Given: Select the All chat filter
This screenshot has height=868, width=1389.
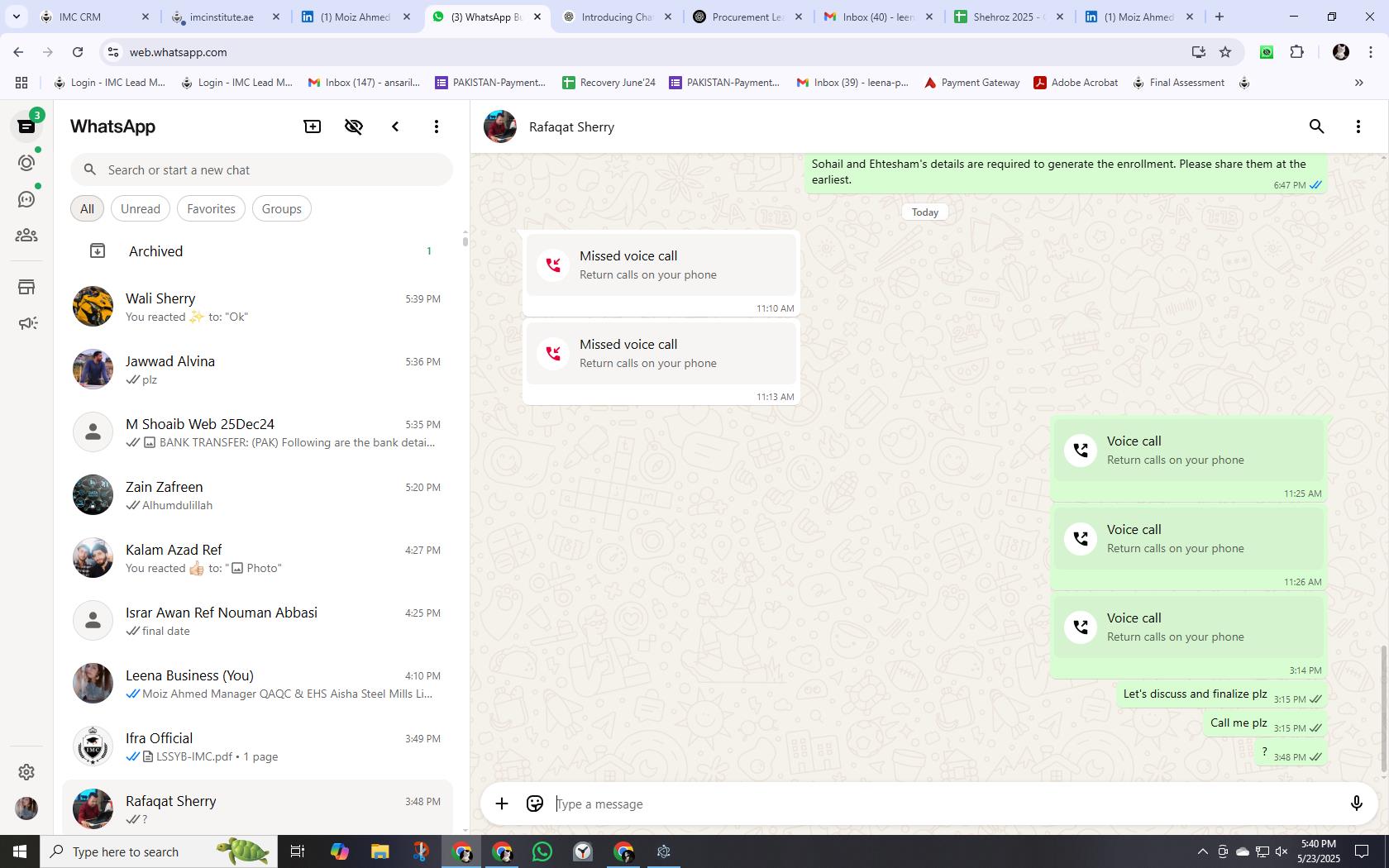Looking at the screenshot, I should pyautogui.click(x=87, y=208).
